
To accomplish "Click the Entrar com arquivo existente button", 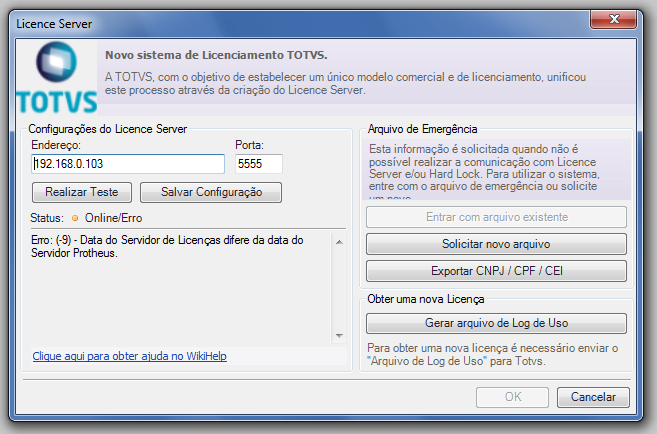I will [497, 217].
